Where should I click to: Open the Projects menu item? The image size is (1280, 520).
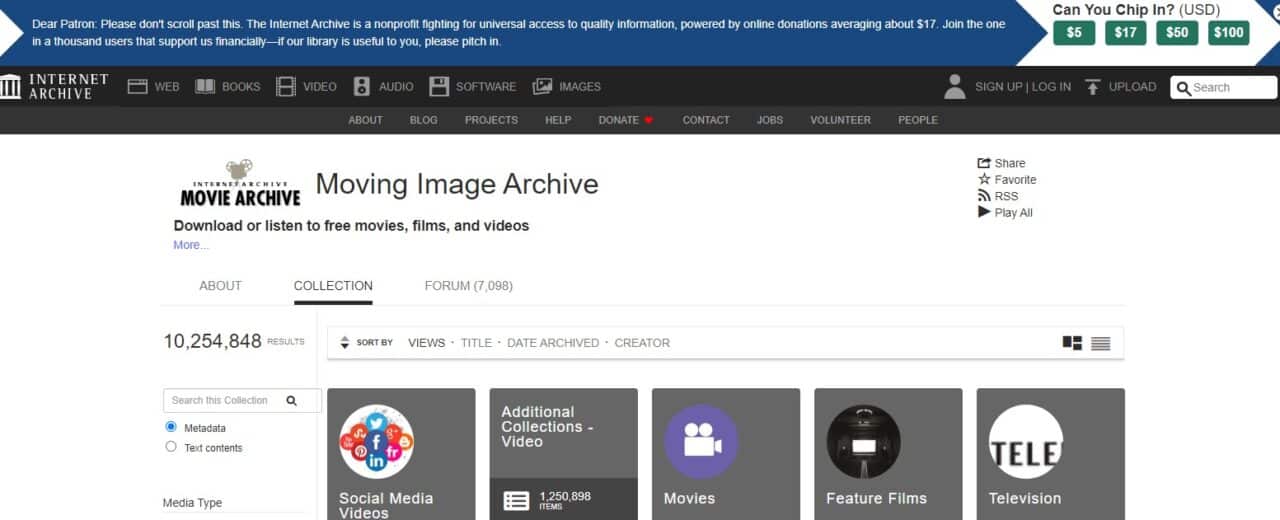pyautogui.click(x=491, y=120)
